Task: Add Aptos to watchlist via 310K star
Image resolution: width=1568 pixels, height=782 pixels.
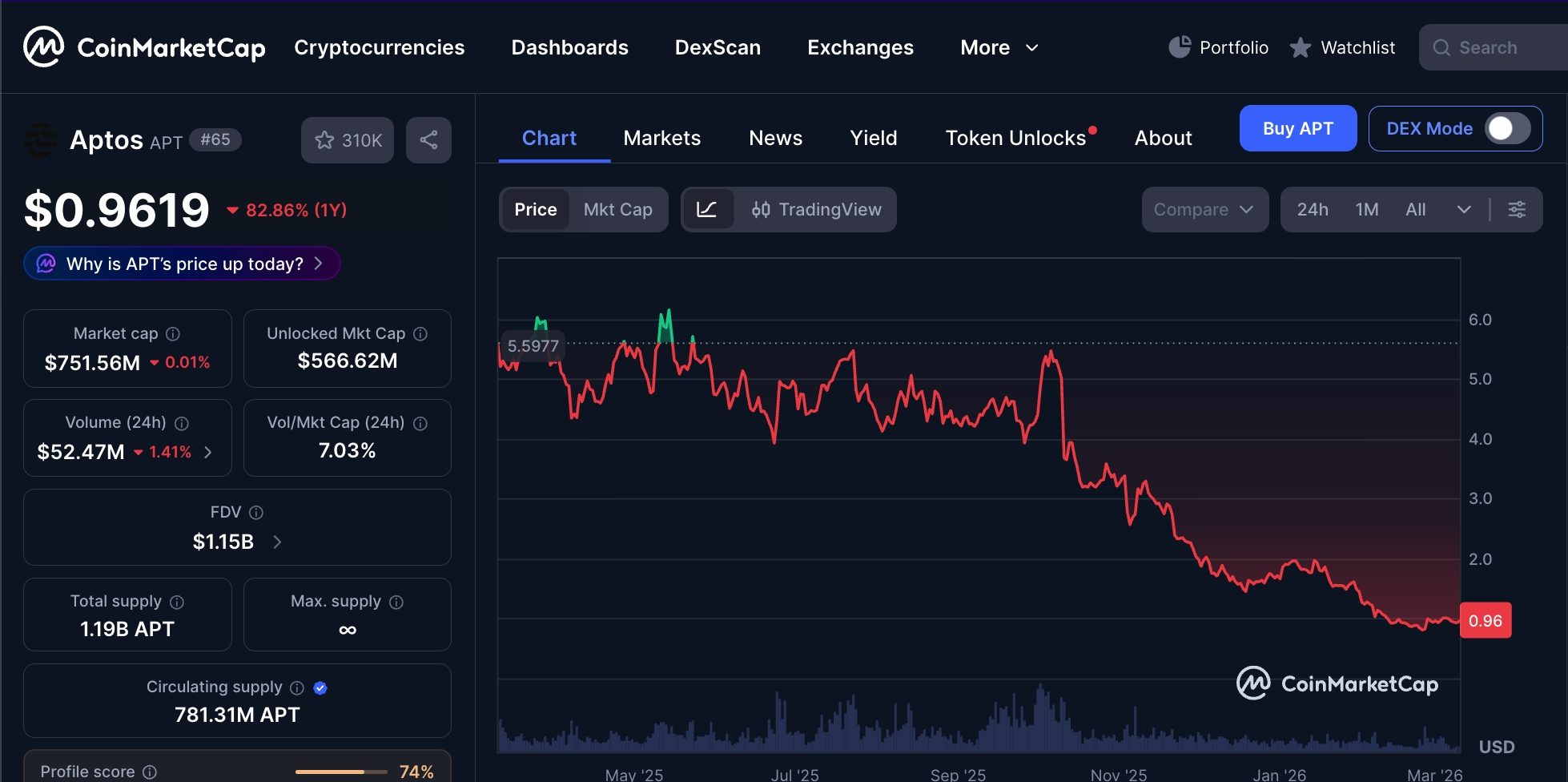Action: tap(348, 140)
